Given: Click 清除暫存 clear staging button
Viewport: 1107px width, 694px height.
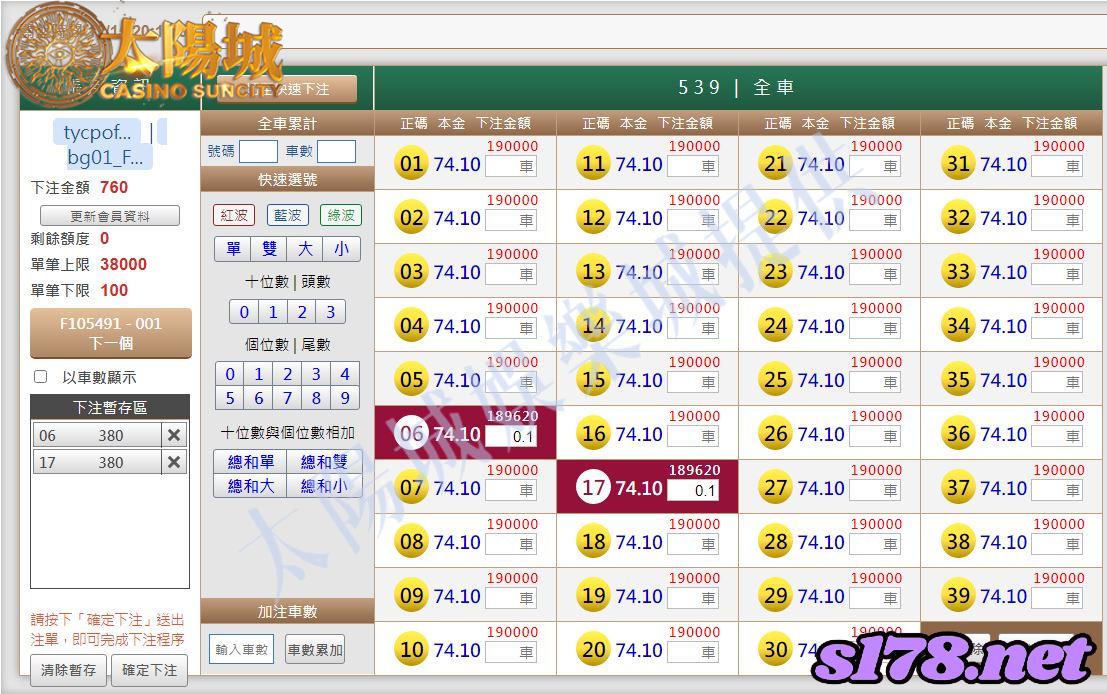Looking at the screenshot, I should (x=68, y=670).
